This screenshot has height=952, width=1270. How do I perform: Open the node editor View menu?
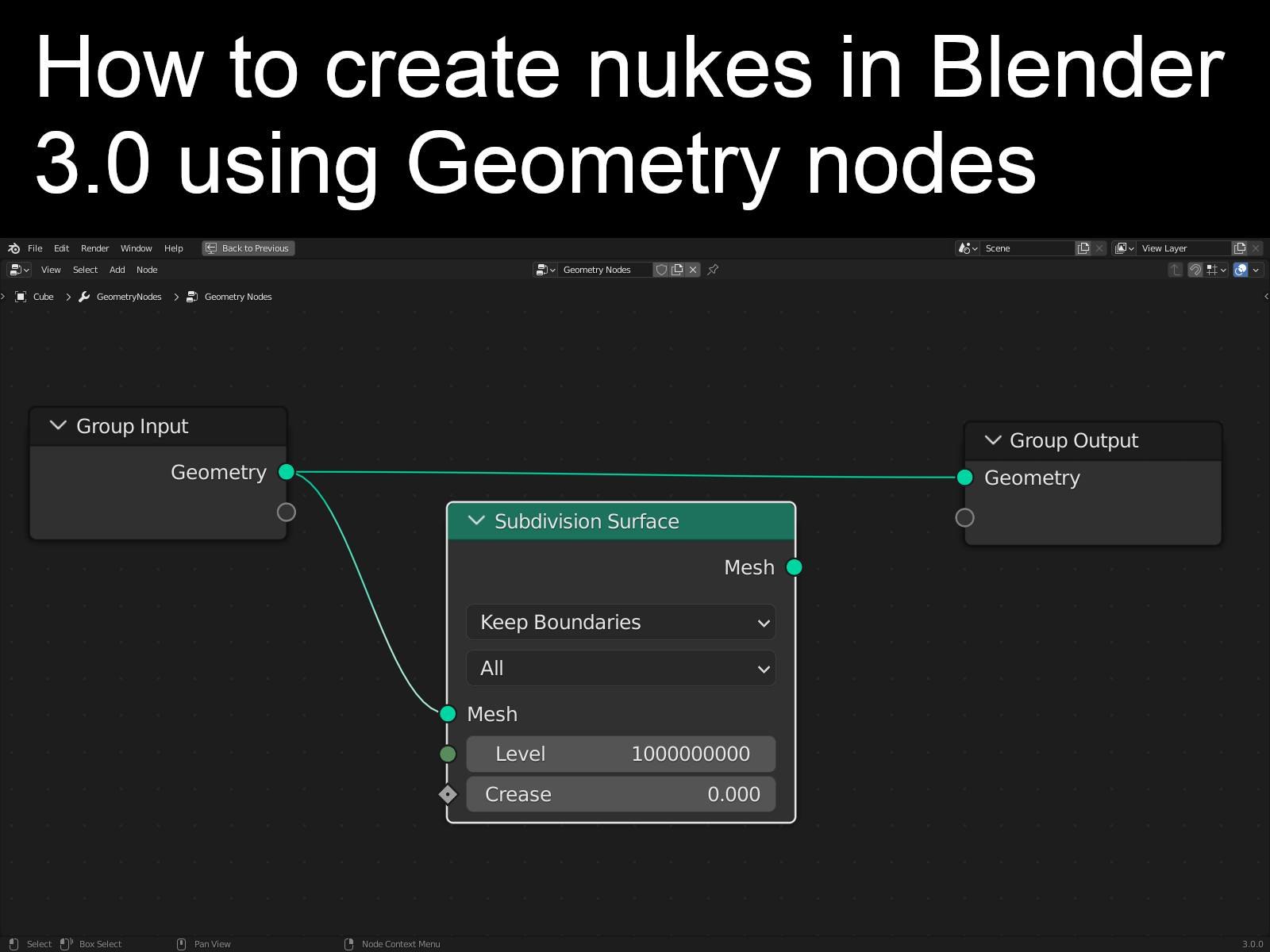point(51,270)
